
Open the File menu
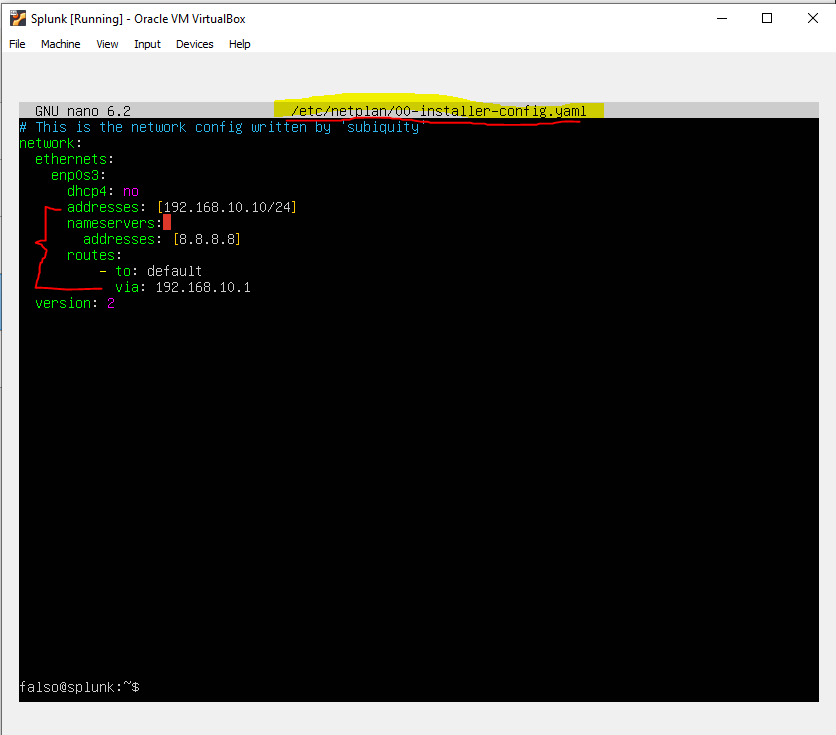coord(17,44)
